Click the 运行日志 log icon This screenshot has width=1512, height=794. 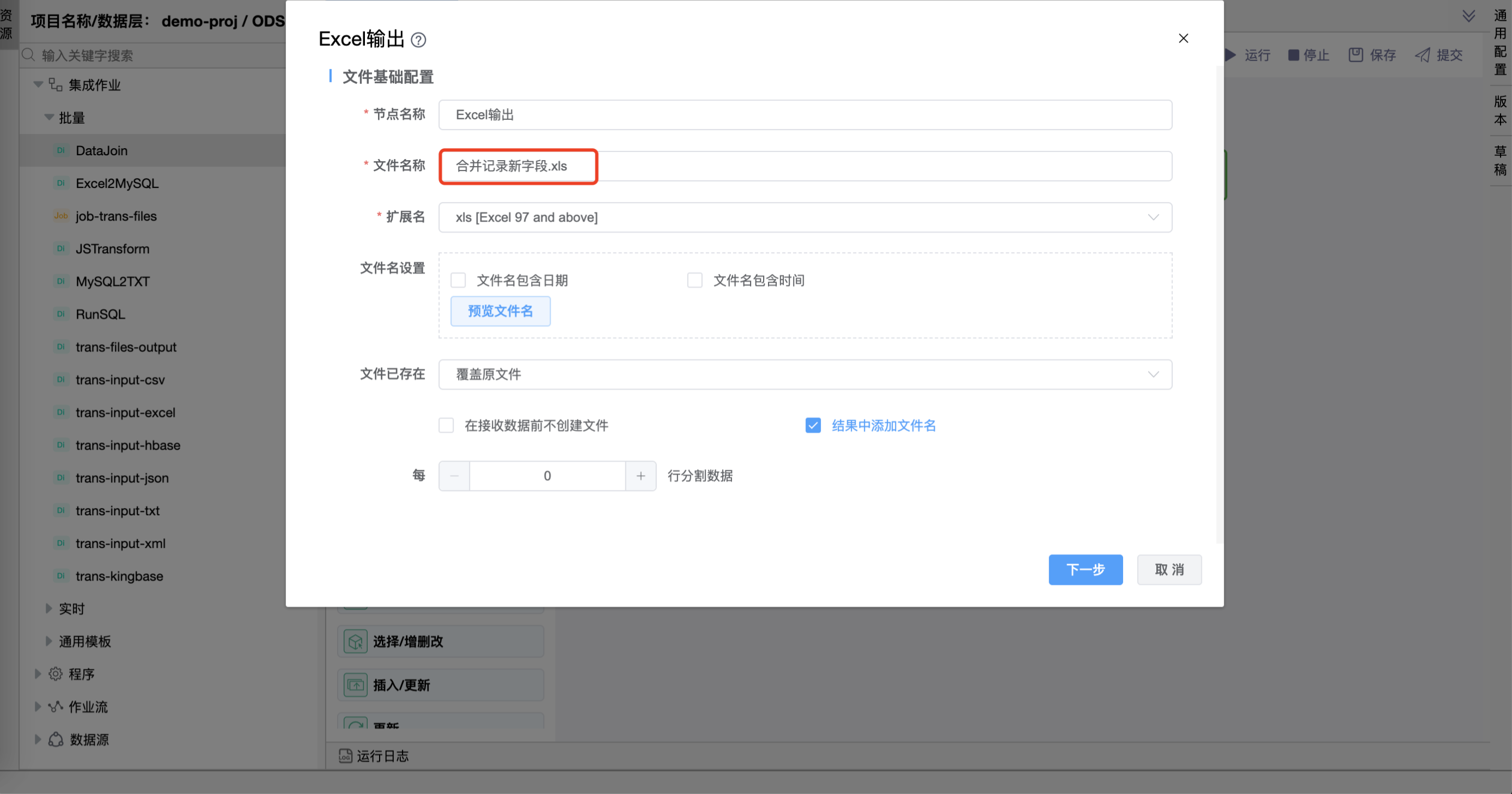(x=346, y=756)
